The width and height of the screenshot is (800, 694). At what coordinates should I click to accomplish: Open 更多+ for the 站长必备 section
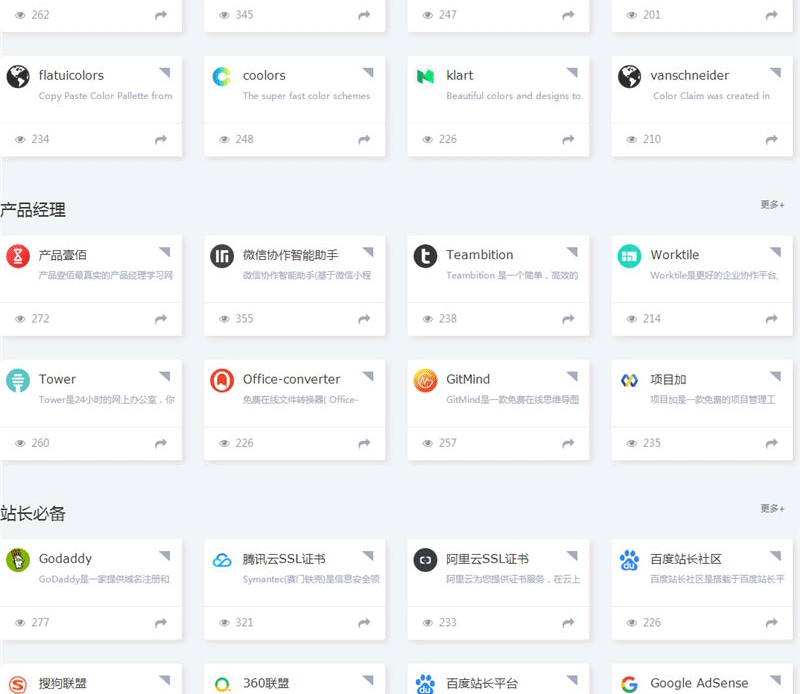point(772,508)
